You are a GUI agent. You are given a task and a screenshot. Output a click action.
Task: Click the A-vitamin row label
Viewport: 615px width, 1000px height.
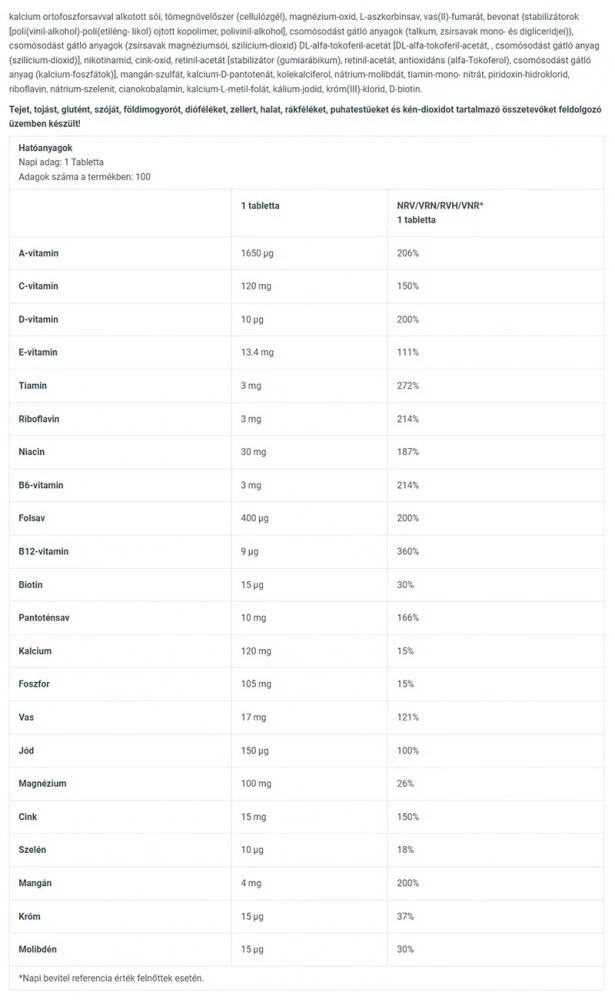pyautogui.click(x=39, y=253)
